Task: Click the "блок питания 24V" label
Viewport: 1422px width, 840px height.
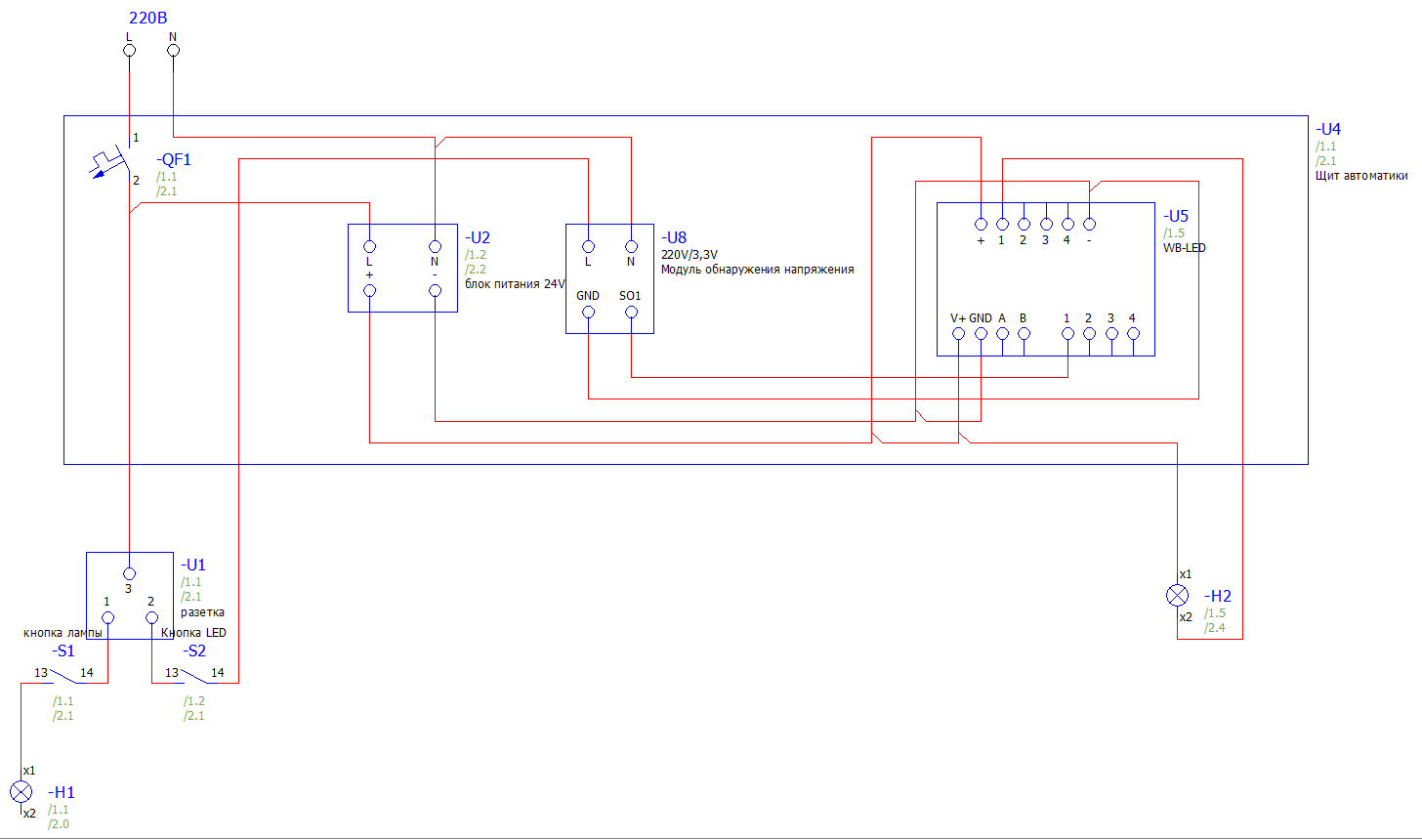Action: tap(515, 285)
